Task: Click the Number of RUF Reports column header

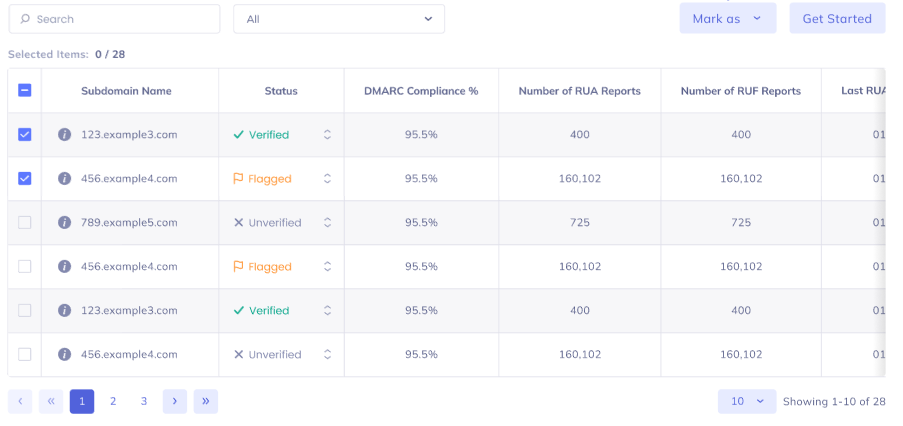Action: pos(741,91)
